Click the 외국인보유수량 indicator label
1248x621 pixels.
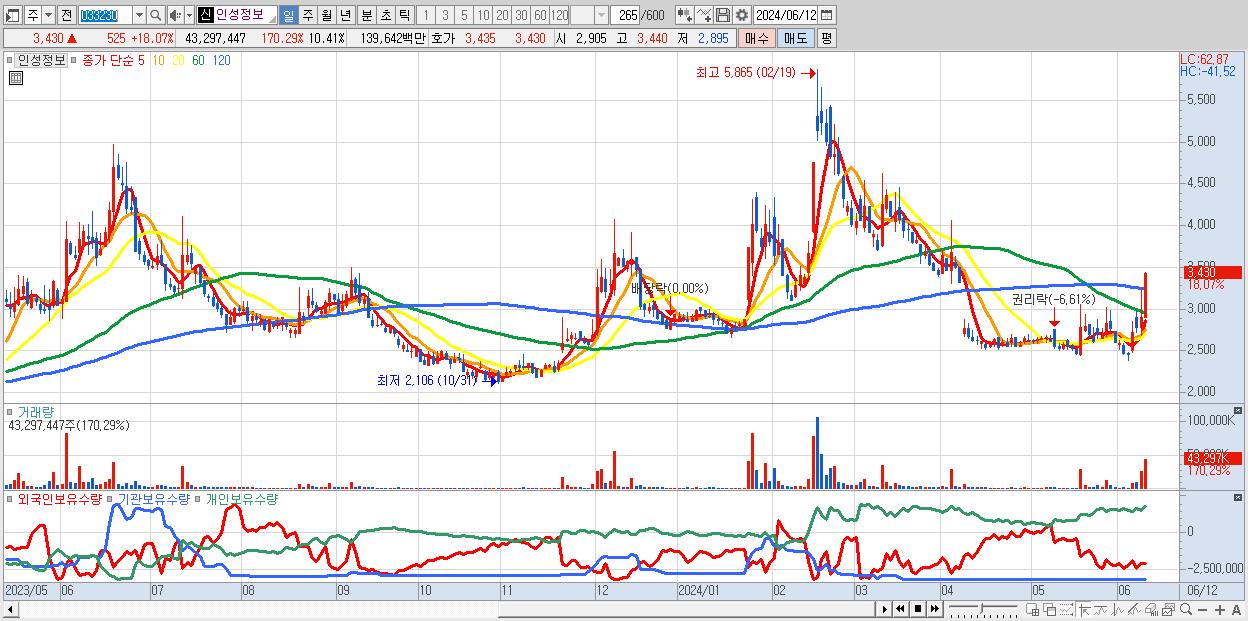click(59, 499)
